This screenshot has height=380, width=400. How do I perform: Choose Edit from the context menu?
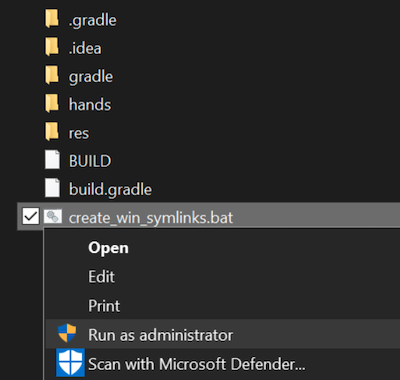pos(101,277)
